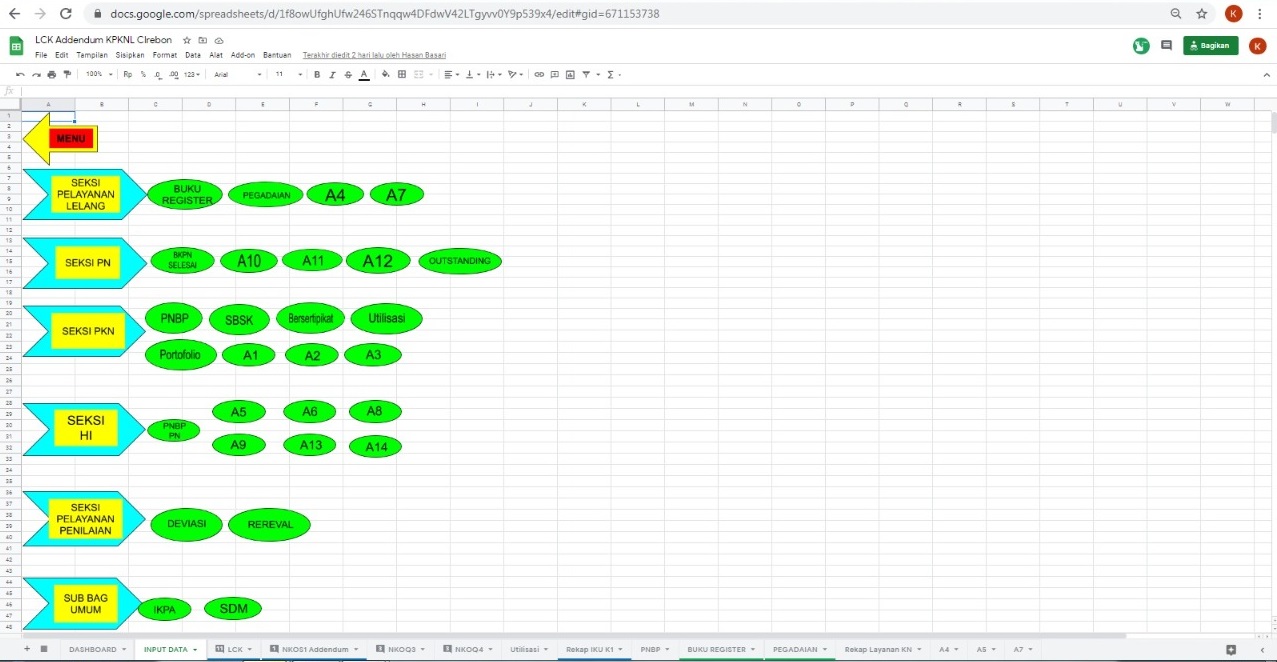Star the LCK Addendum document
The width and height of the screenshot is (1277, 662).
pyautogui.click(x=187, y=40)
